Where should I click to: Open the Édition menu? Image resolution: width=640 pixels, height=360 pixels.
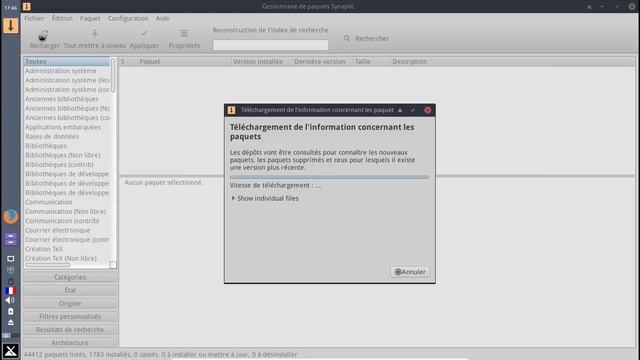[x=62, y=18]
